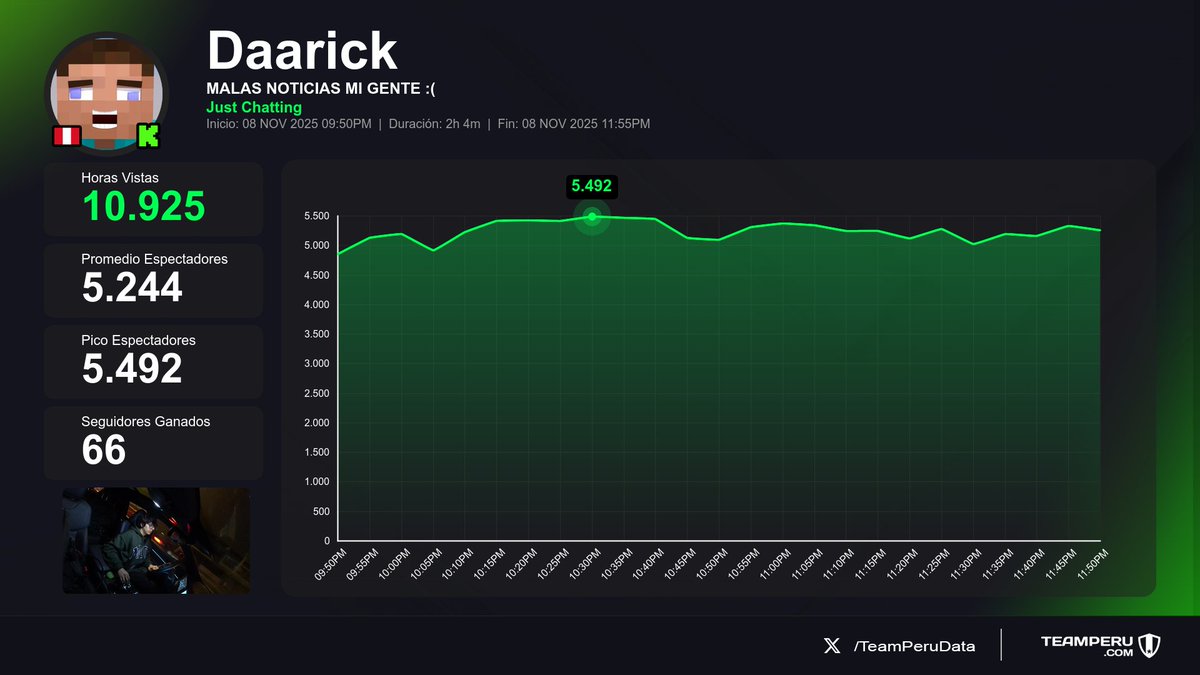
Task: Click the 4.000 y-axis label
Action: pos(317,305)
